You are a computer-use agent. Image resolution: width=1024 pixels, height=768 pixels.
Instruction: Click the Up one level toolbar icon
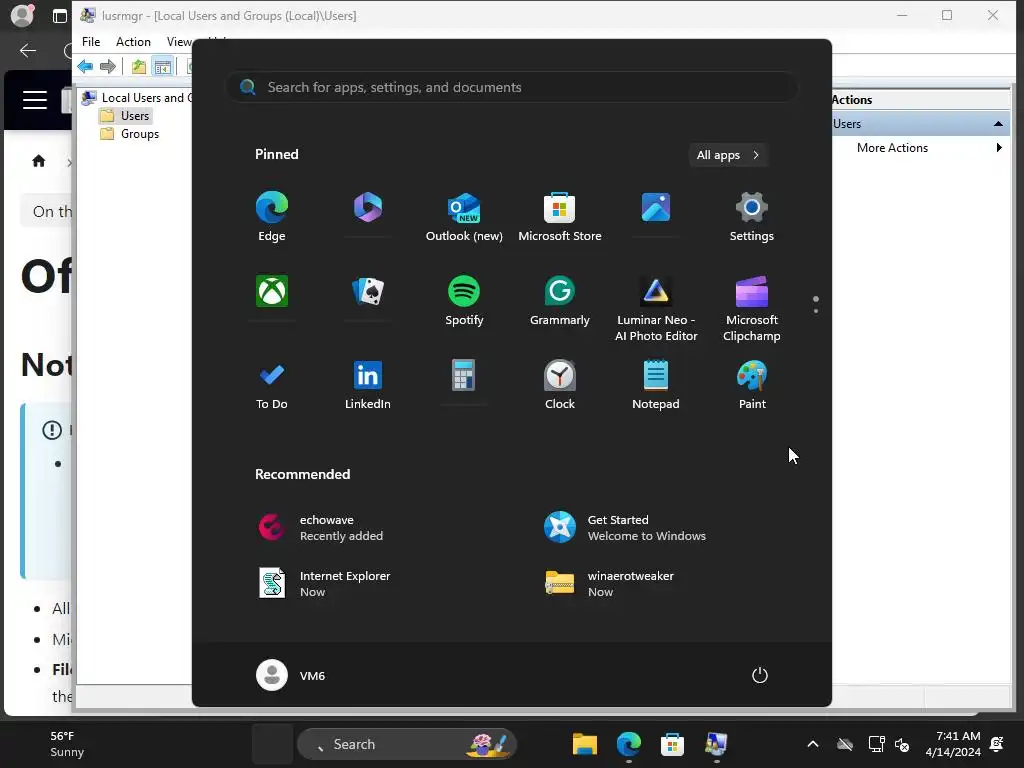pyautogui.click(x=138, y=66)
